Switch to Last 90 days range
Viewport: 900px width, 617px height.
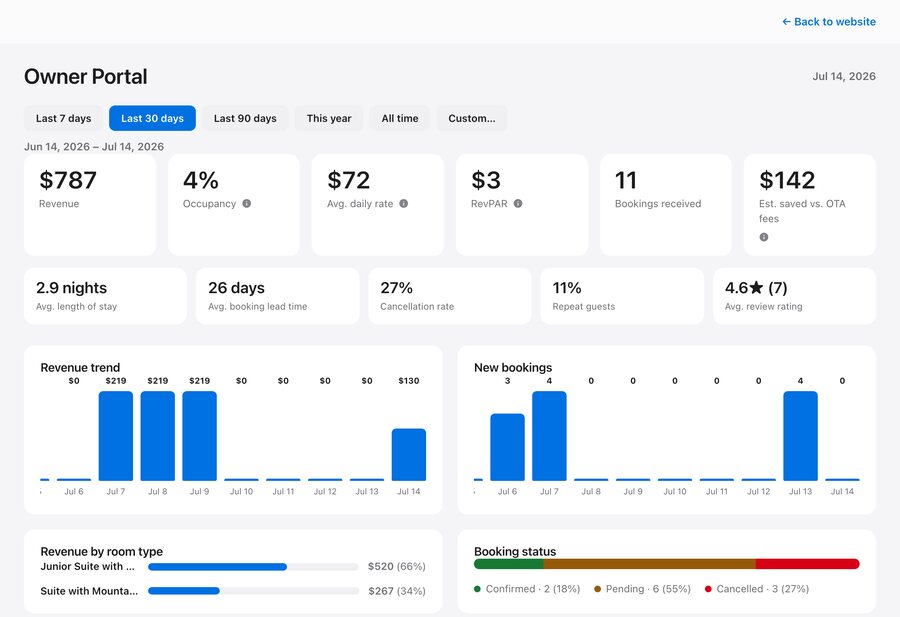[245, 118]
